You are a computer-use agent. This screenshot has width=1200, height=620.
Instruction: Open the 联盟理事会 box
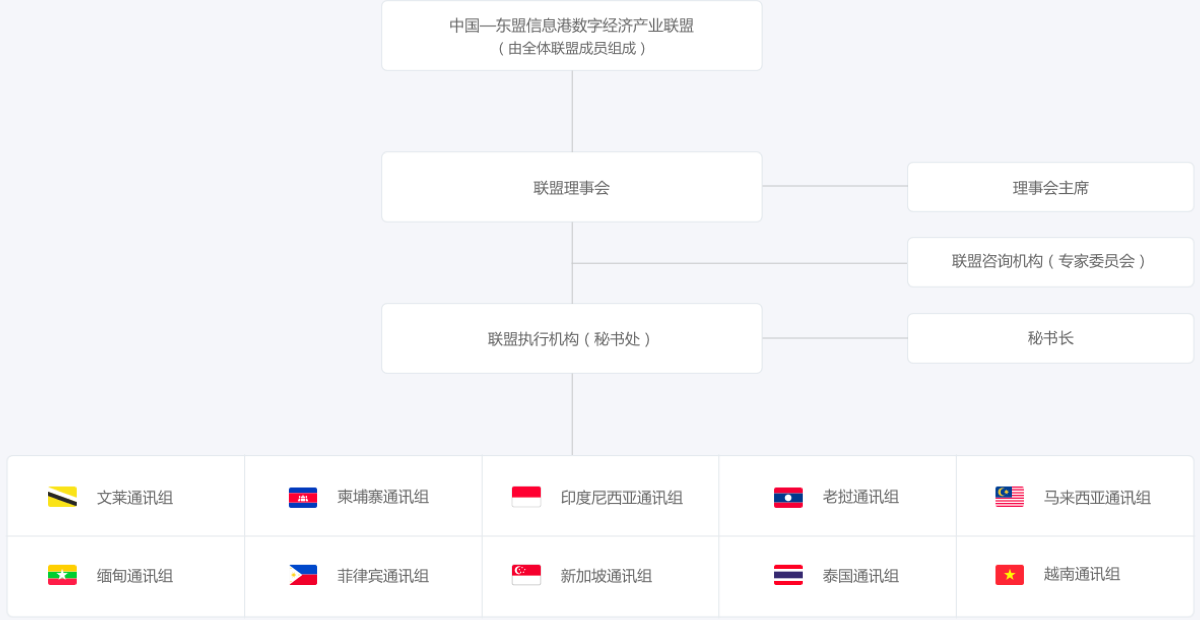click(572, 187)
